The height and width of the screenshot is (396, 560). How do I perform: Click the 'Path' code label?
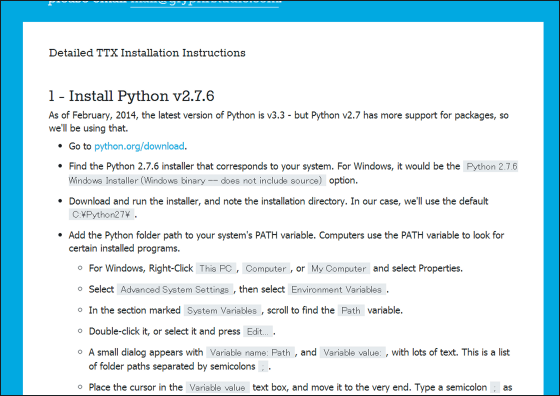point(351,311)
